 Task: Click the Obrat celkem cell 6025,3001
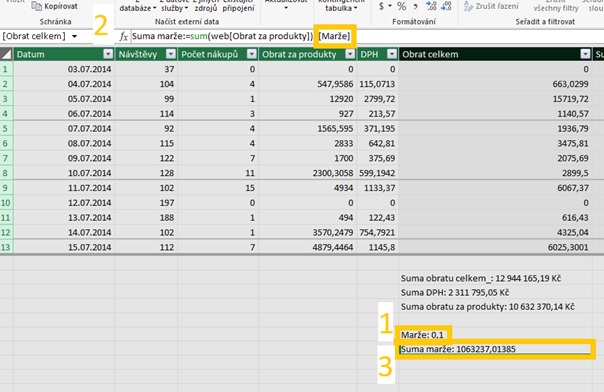495,247
